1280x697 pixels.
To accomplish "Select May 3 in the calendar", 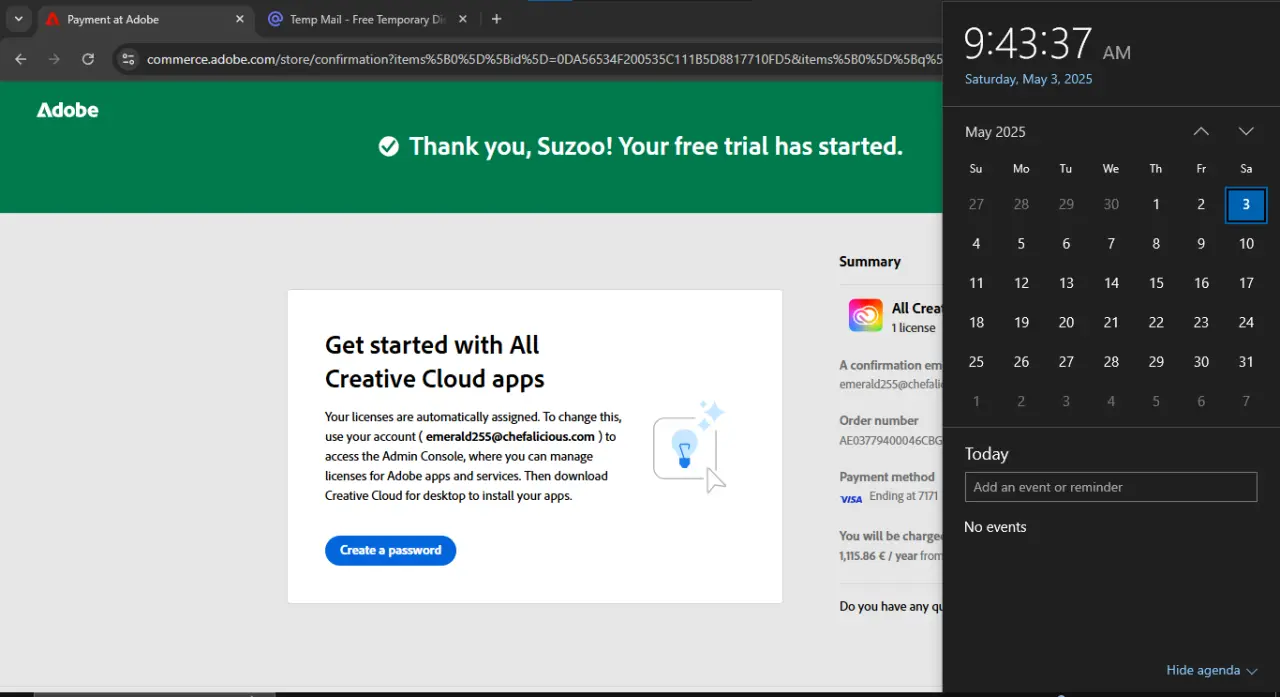I will click(x=1246, y=204).
